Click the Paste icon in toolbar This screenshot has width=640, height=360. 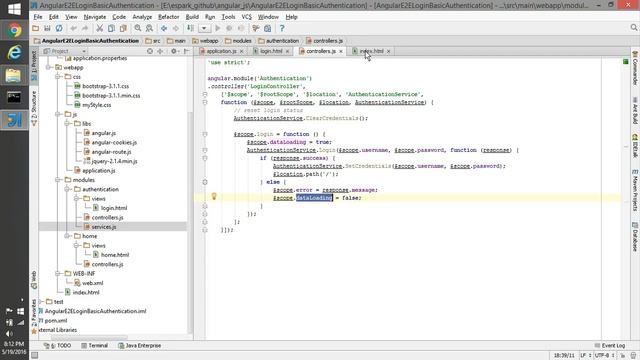123,29
